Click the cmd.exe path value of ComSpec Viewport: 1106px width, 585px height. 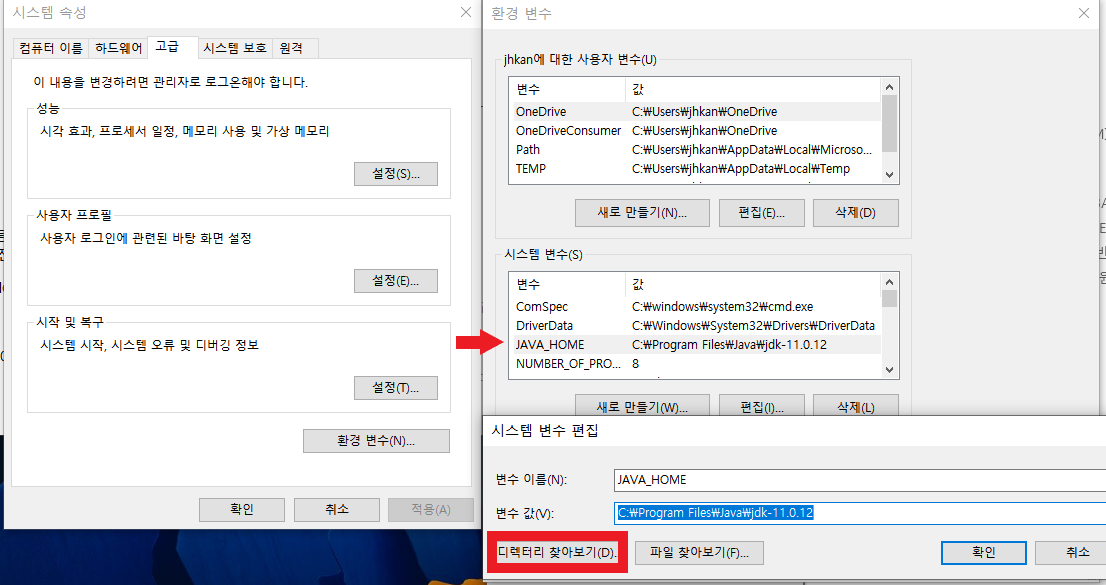722,306
